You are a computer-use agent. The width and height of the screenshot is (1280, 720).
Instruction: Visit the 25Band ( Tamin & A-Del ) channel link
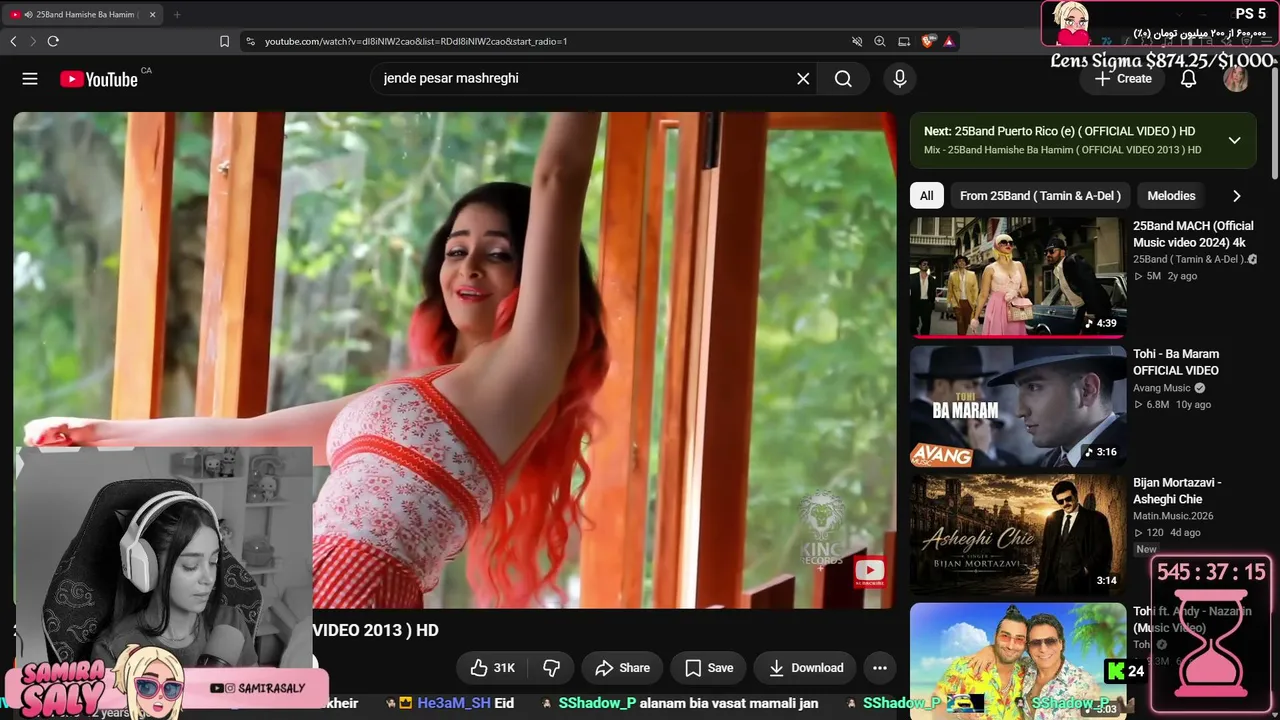tap(1189, 259)
